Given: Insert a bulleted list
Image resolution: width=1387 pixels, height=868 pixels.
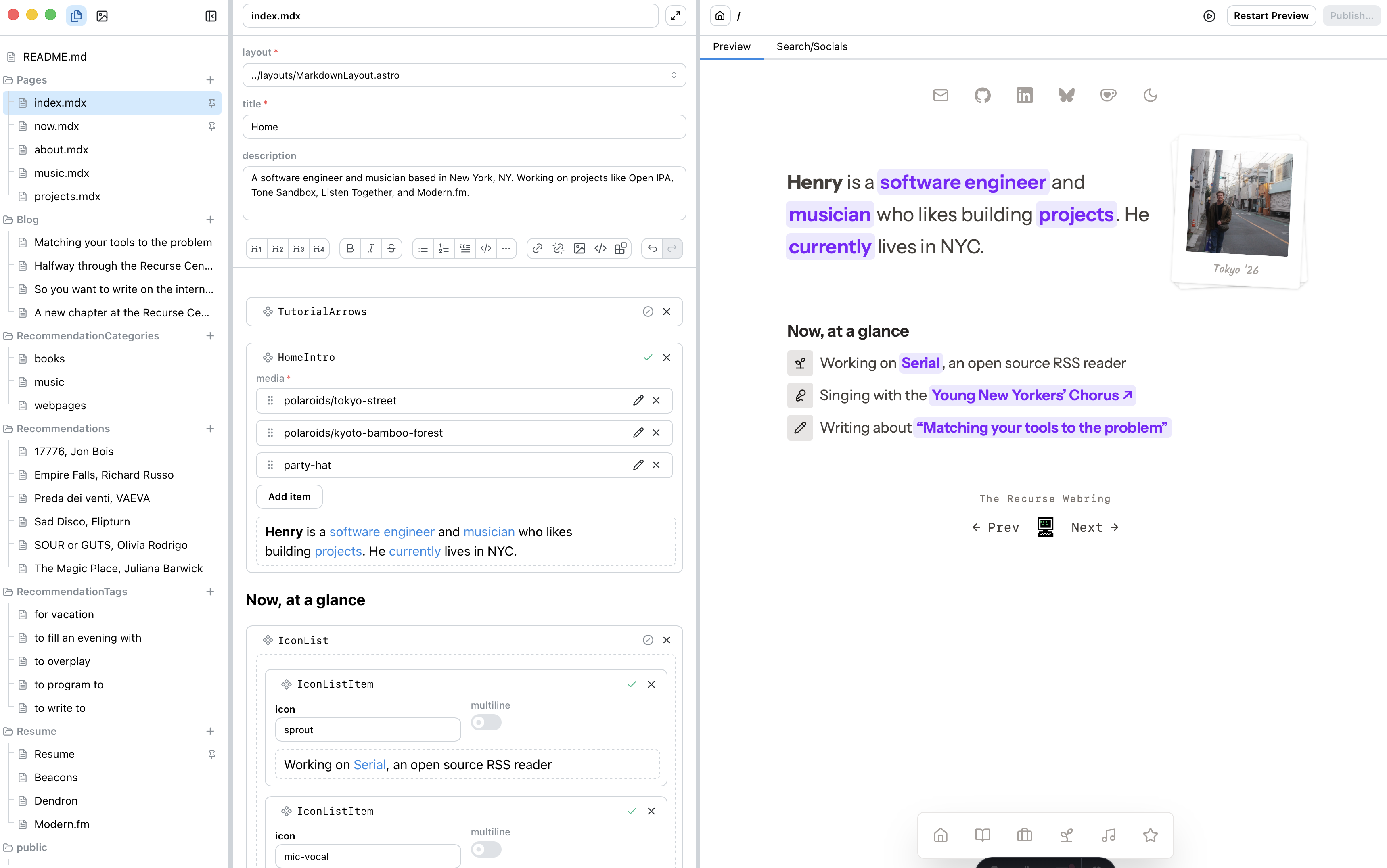Looking at the screenshot, I should [423, 249].
